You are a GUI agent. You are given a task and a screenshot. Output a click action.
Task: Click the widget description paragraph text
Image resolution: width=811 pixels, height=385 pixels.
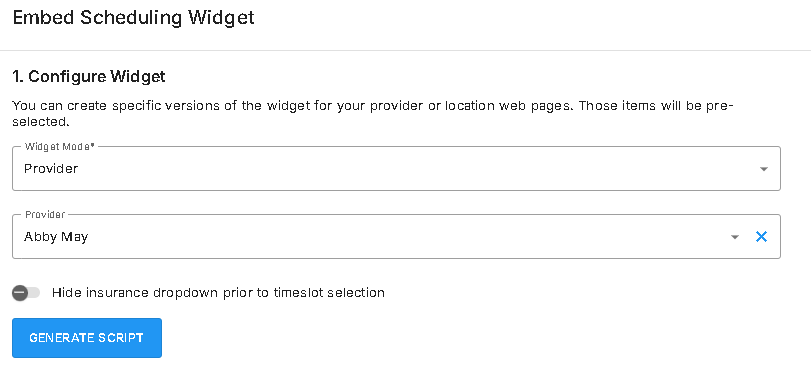coord(372,114)
